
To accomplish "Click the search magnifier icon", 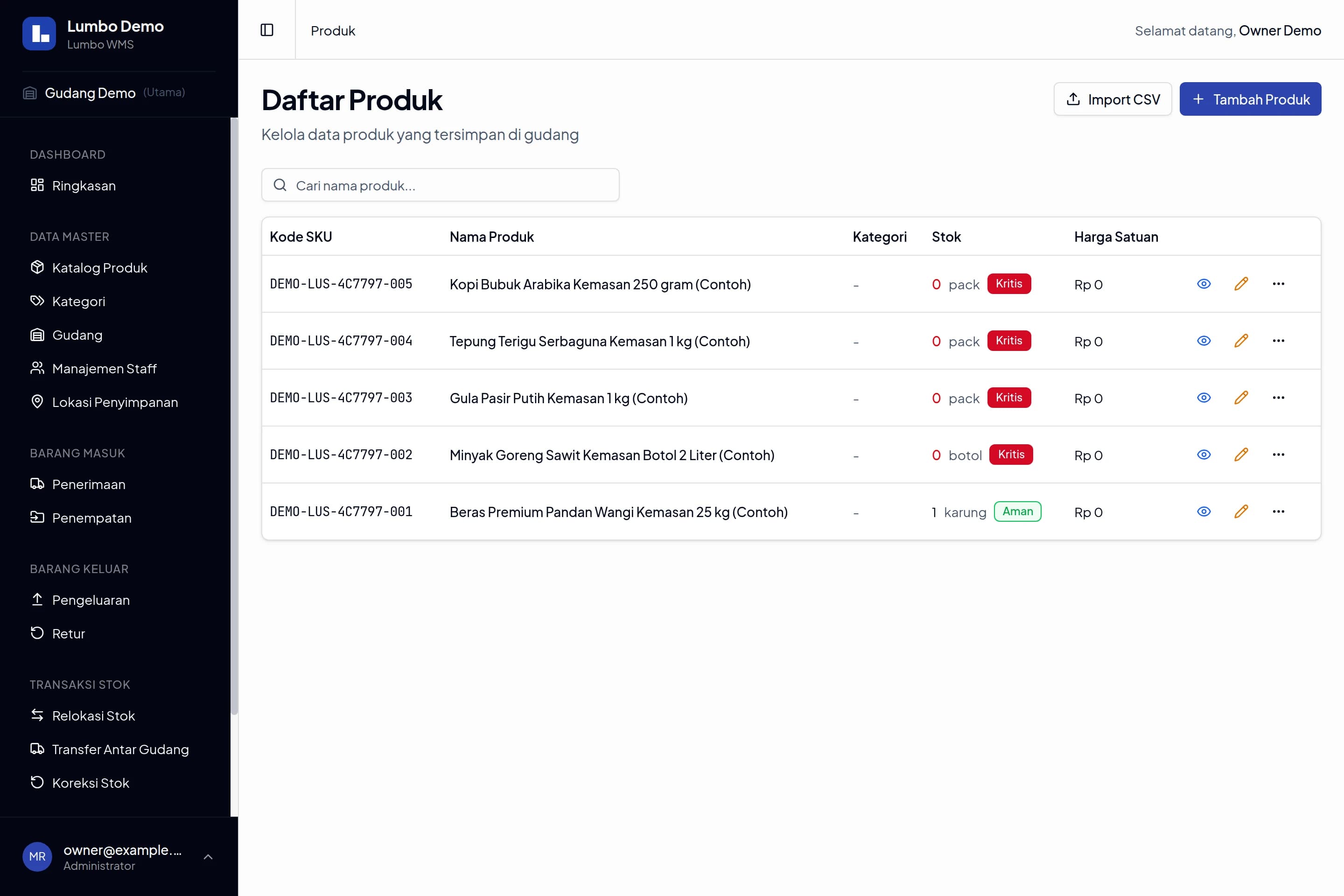I will [x=280, y=185].
